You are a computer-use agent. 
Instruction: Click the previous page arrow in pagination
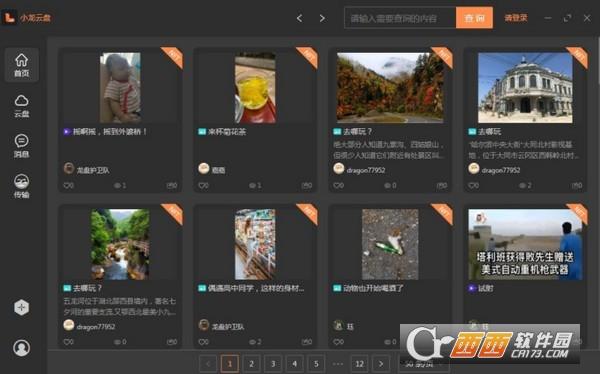tap(208, 364)
